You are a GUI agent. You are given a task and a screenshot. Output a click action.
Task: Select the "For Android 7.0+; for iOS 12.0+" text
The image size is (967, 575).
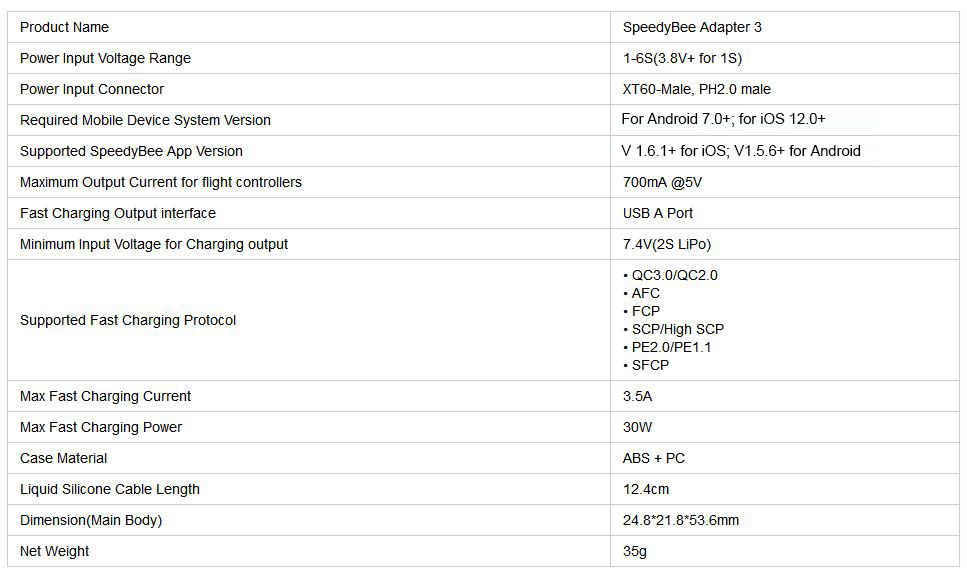click(723, 119)
